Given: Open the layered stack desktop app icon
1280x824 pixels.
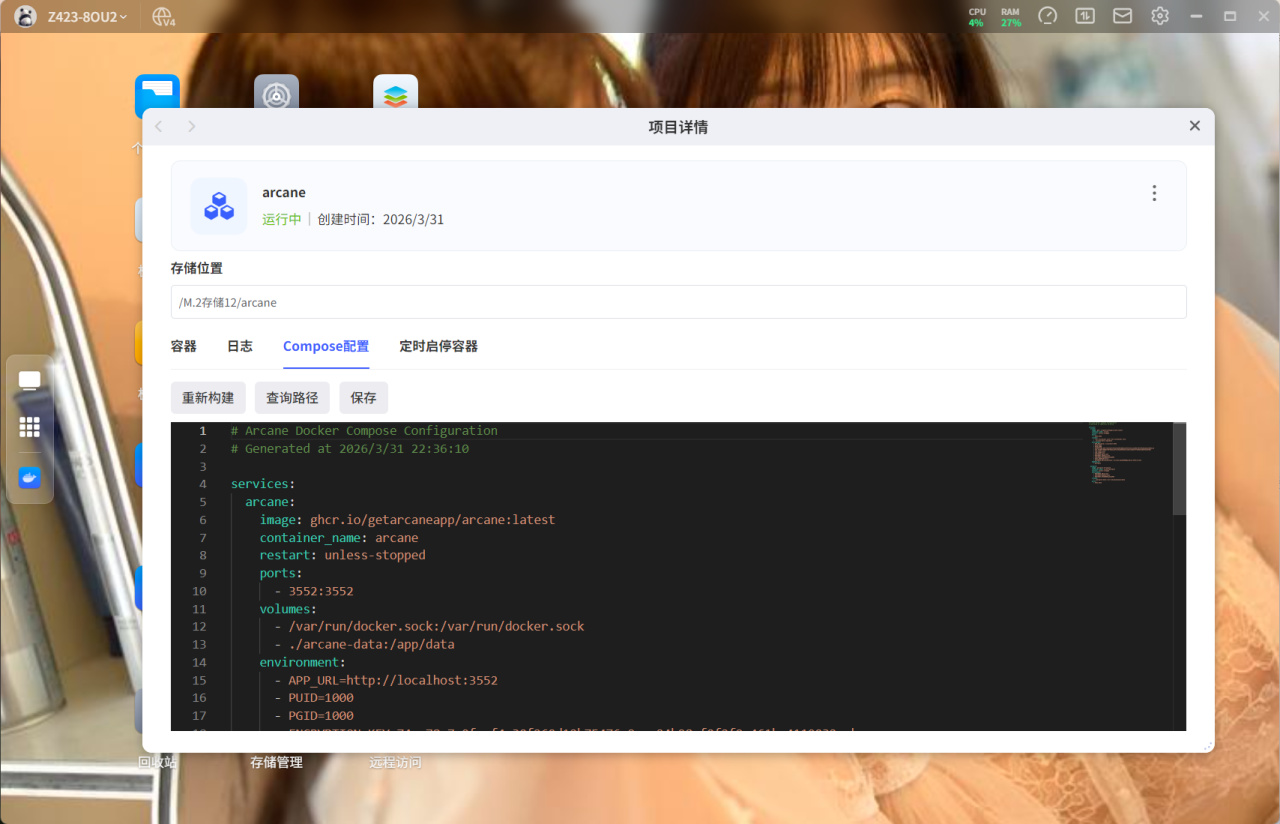Looking at the screenshot, I should (x=395, y=92).
